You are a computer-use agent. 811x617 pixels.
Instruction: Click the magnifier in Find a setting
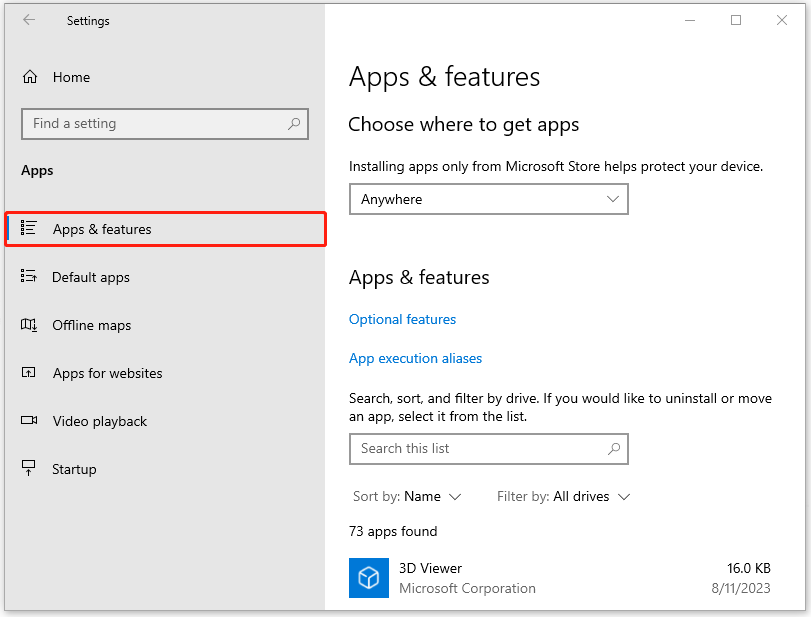[x=294, y=124]
